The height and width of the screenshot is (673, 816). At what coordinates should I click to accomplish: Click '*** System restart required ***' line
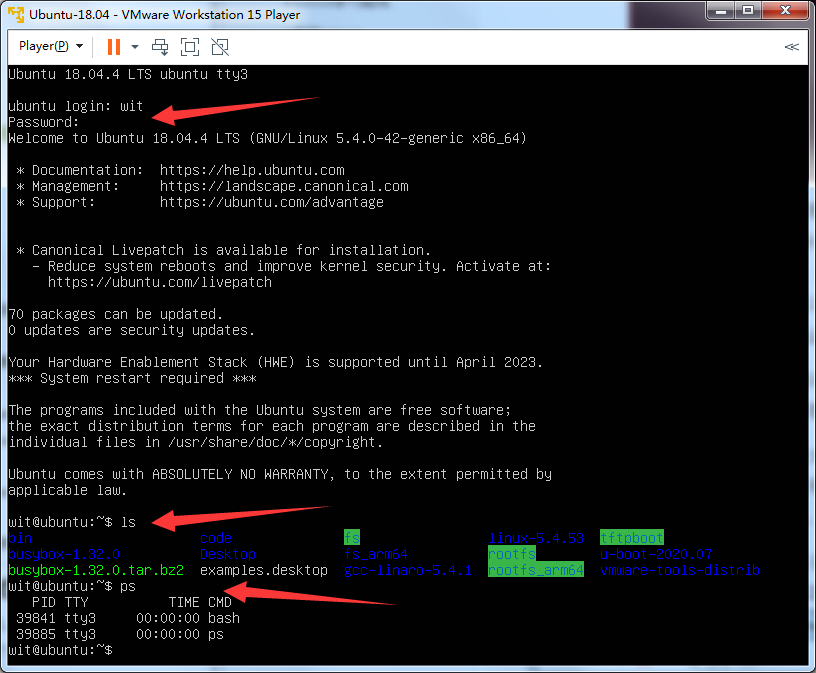tap(132, 378)
